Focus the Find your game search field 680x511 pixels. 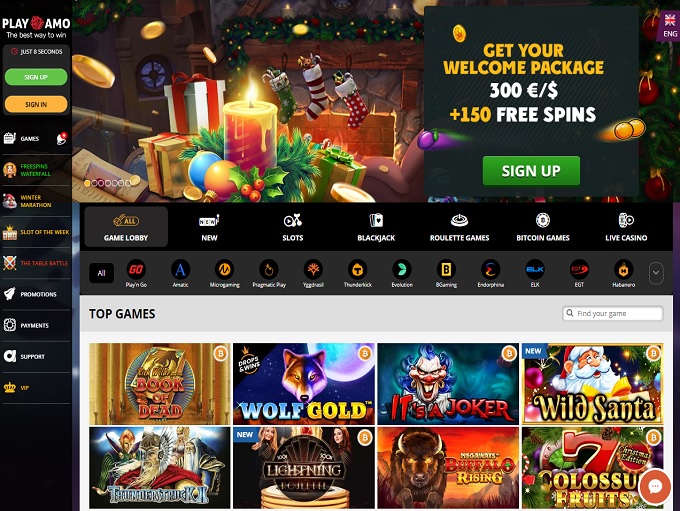tap(612, 313)
